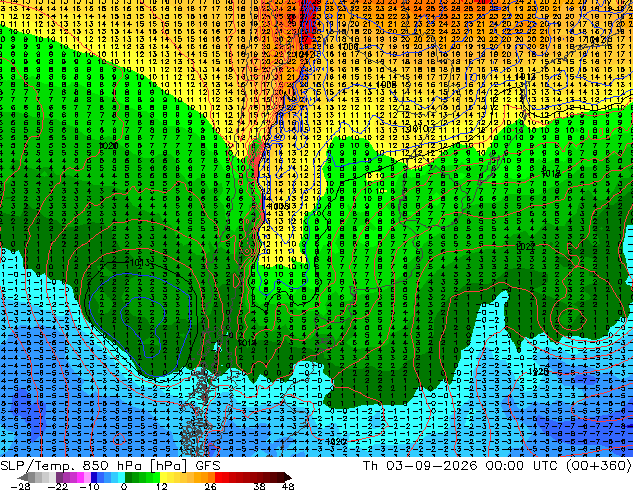Click the 1010 isobar label in yellow area

pos(418,129)
